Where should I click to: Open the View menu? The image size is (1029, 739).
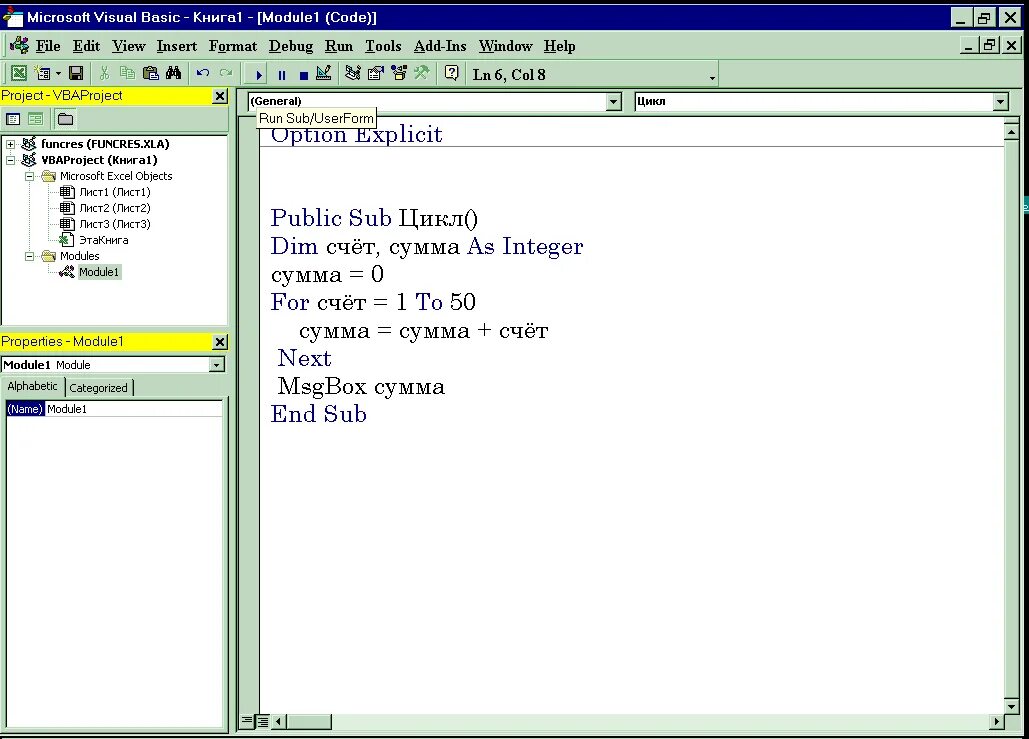(x=129, y=46)
